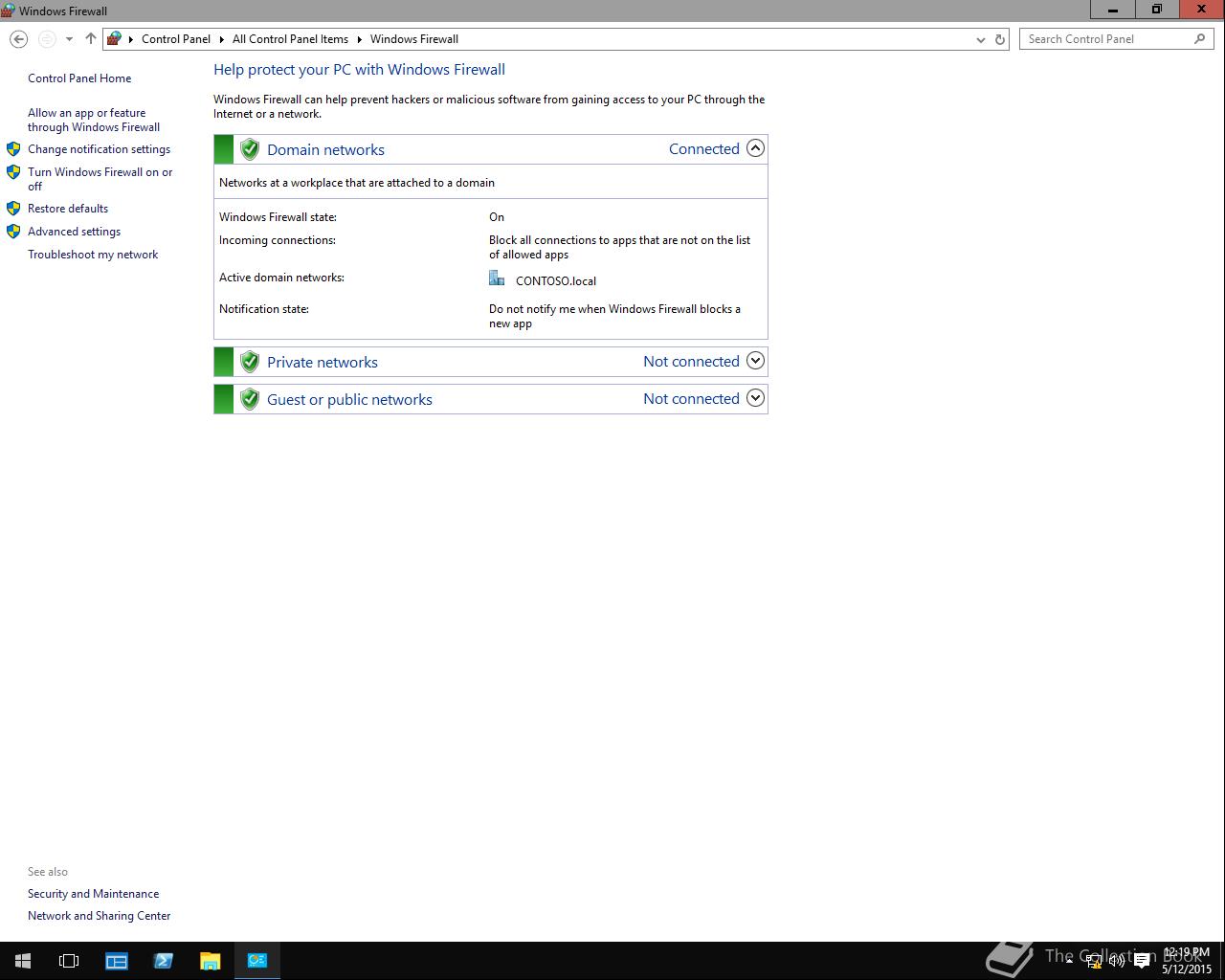Image resolution: width=1225 pixels, height=980 pixels.
Task: Open Control Panel Home
Action: [x=79, y=78]
